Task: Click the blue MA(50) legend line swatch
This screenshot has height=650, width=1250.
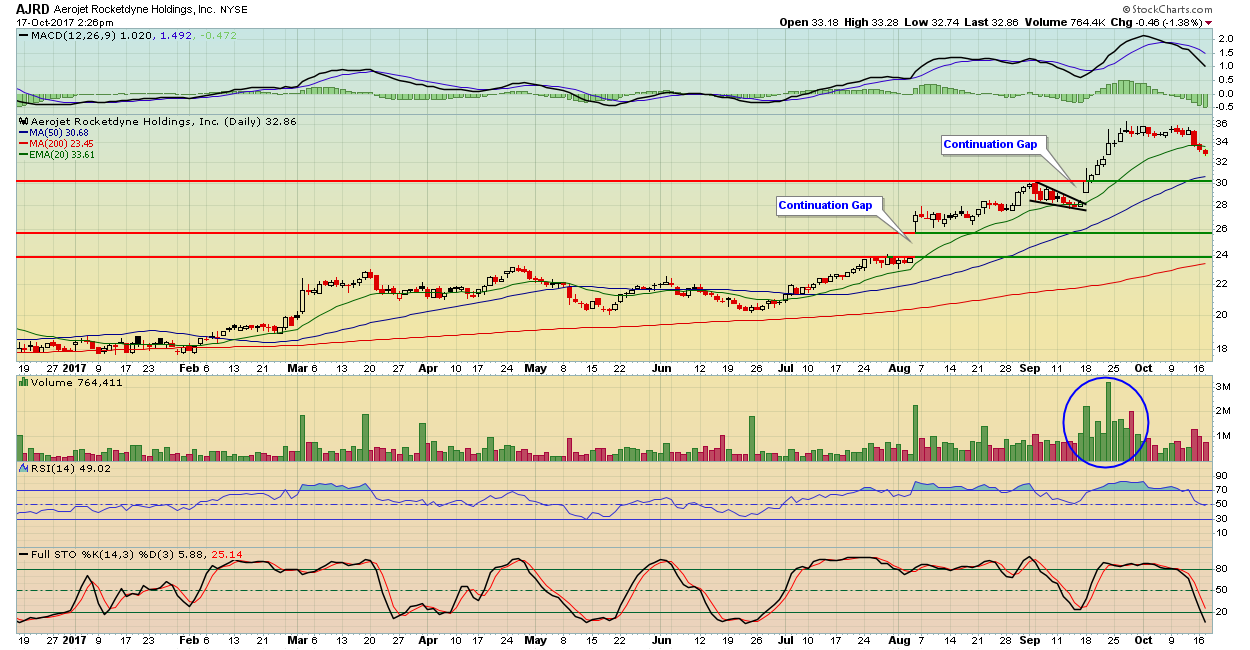Action: pos(23,133)
